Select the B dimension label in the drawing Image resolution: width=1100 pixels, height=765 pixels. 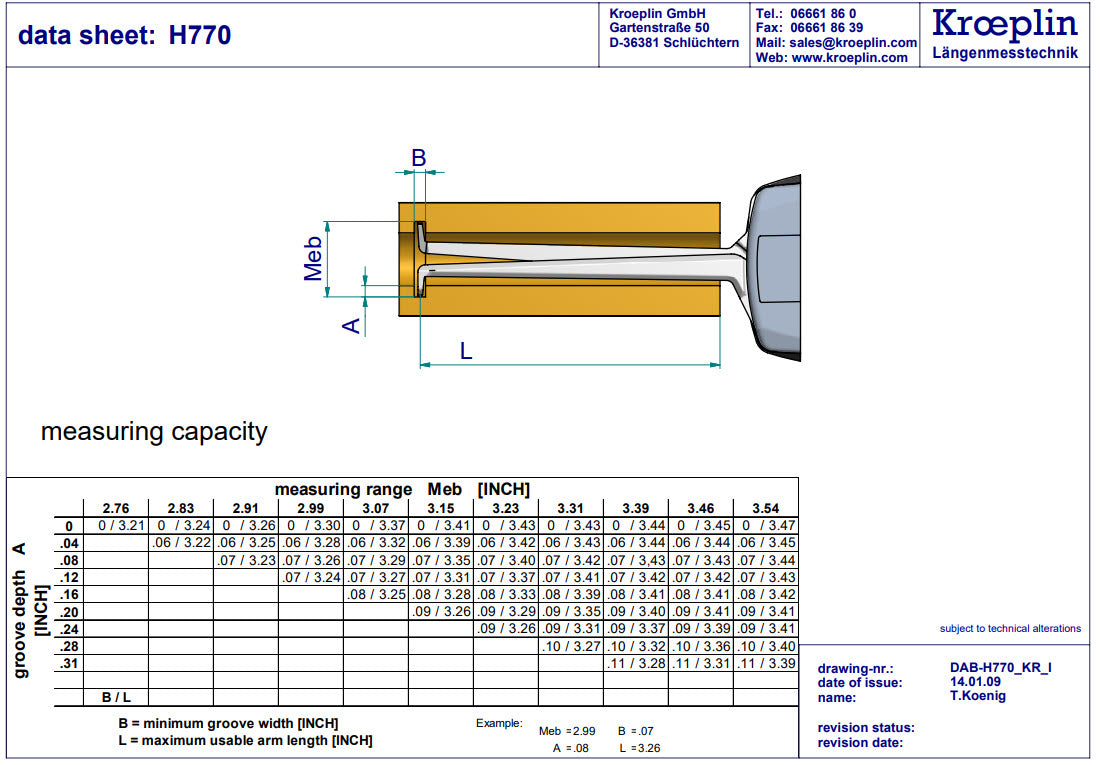click(419, 157)
